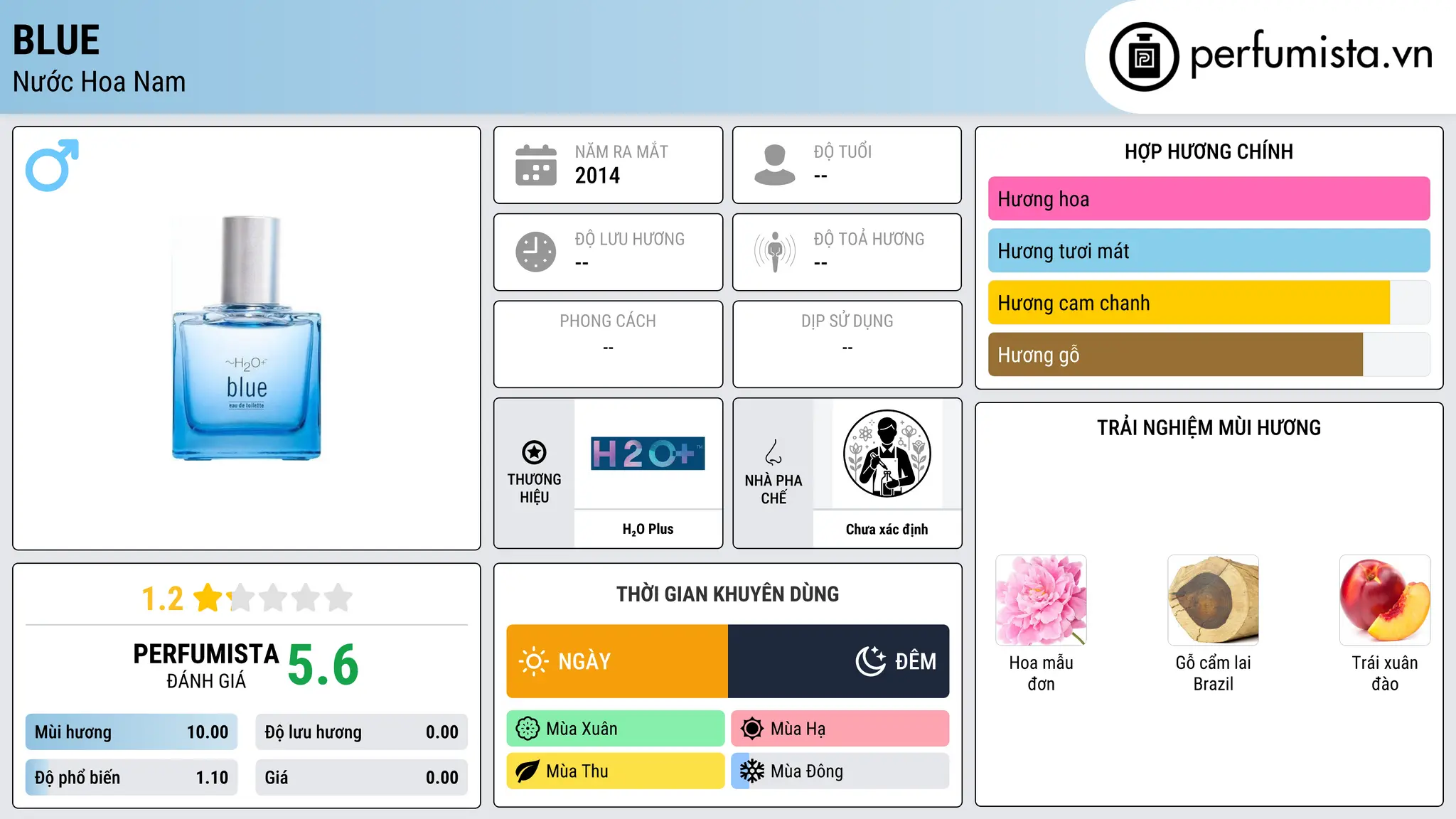Click the 5.6 Perfumista score

point(323,665)
